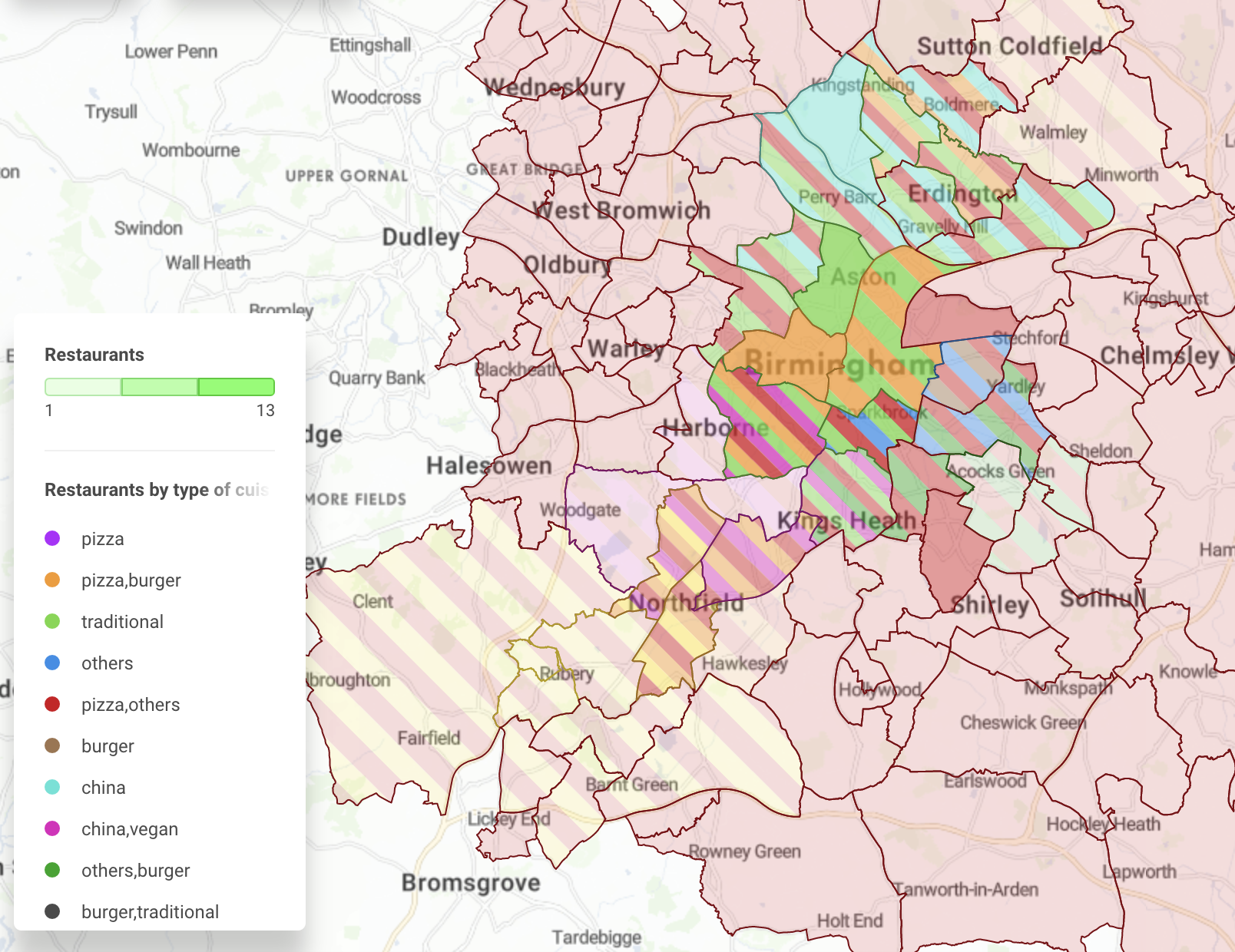Click the orange pizza,burger legend dot
Screen dimensions: 1235x952
pos(52,580)
